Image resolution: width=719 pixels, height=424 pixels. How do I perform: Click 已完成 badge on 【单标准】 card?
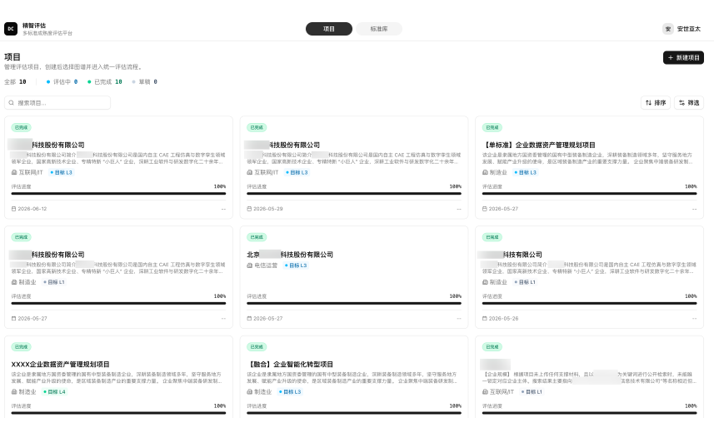click(x=492, y=127)
